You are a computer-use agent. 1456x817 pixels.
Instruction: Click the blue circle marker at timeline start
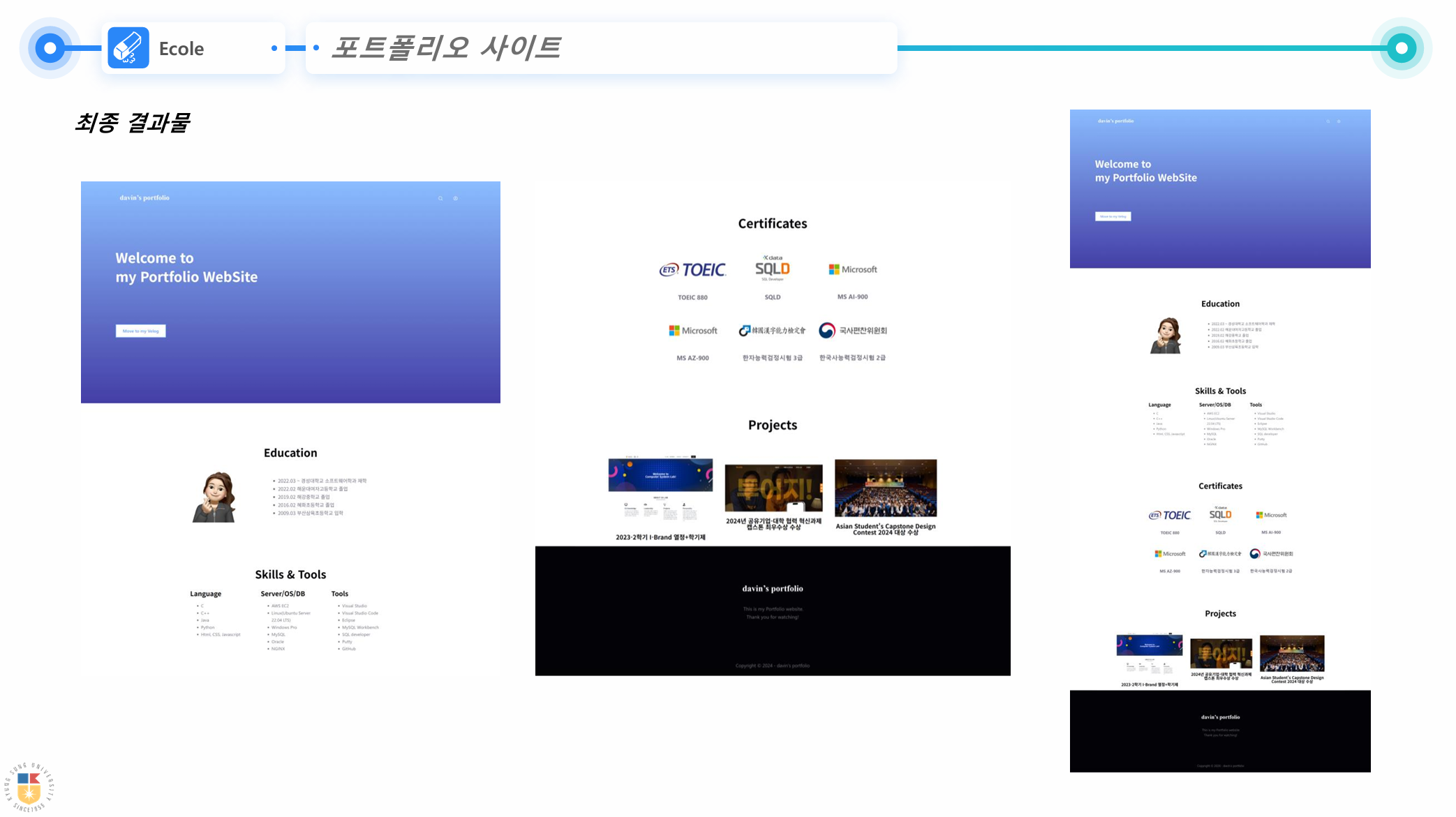pyautogui.click(x=50, y=48)
